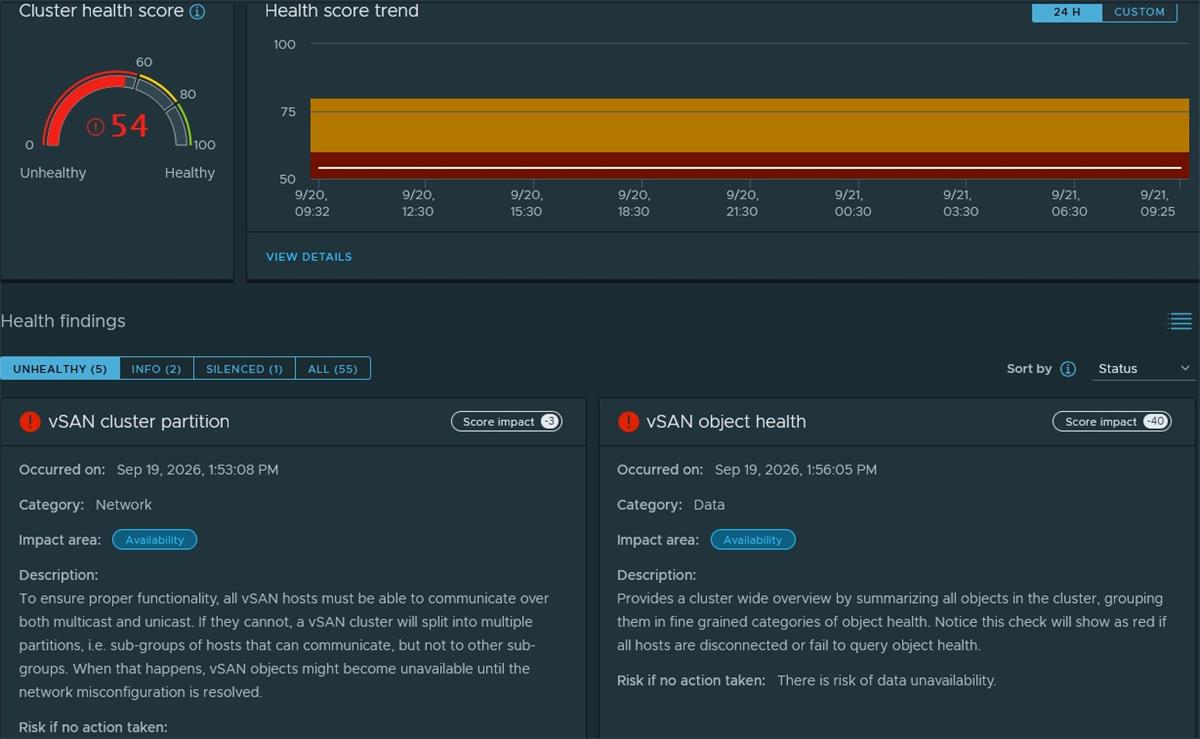Open the Sort by Status dropdown
Image resolution: width=1200 pixels, height=739 pixels.
1144,369
